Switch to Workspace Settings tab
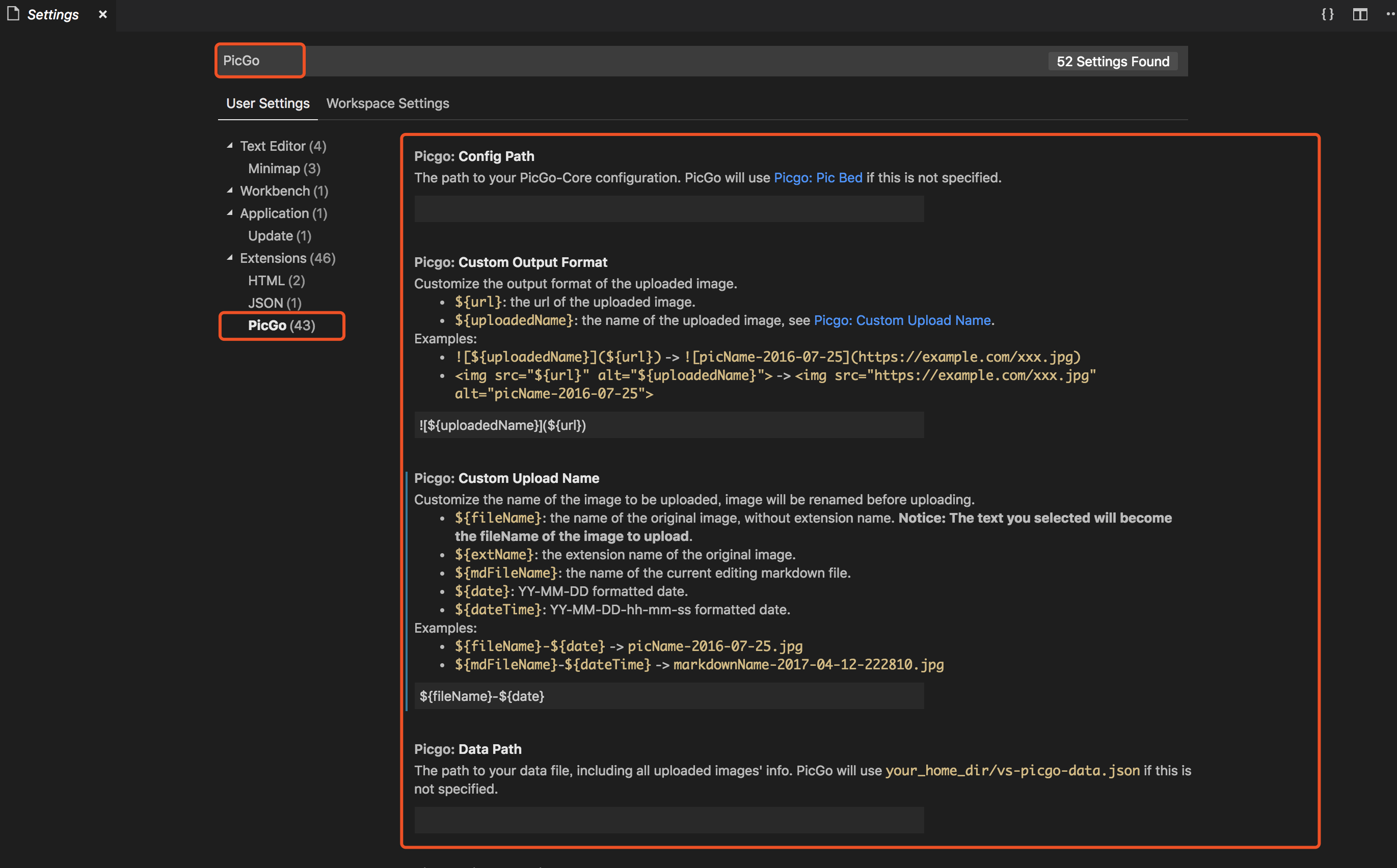 [388, 103]
